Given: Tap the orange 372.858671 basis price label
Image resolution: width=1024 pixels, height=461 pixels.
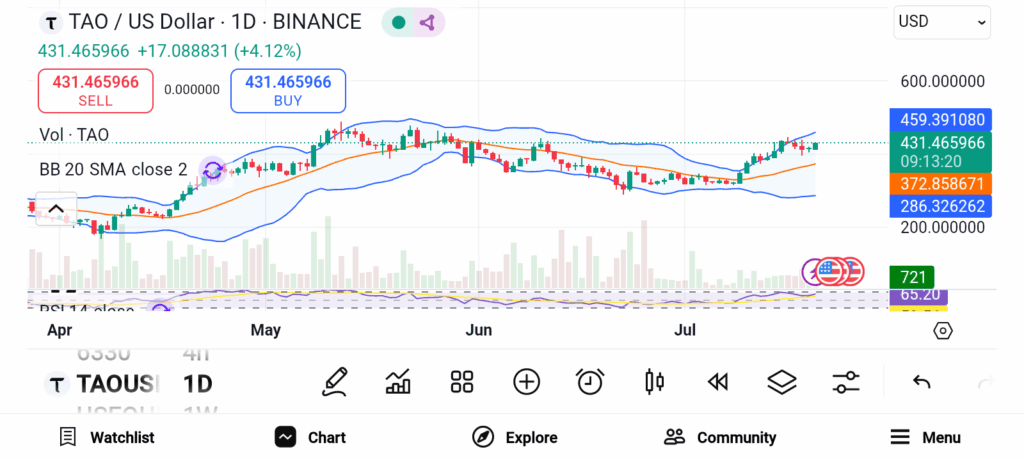Looking at the screenshot, I should click(x=941, y=183).
